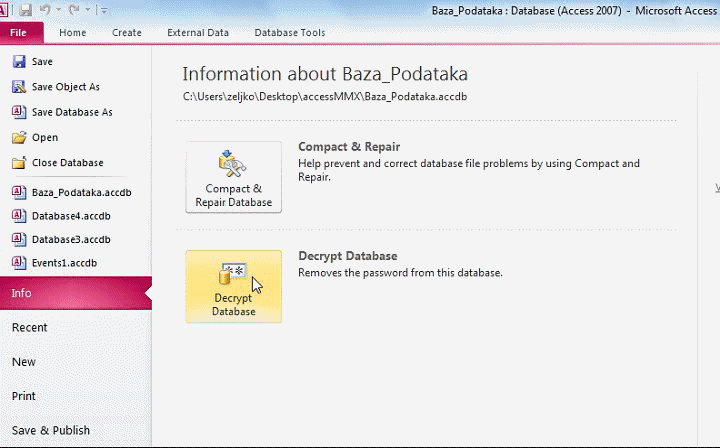720x448 pixels.
Task: Click the Close Database folder icon
Action: click(19, 162)
